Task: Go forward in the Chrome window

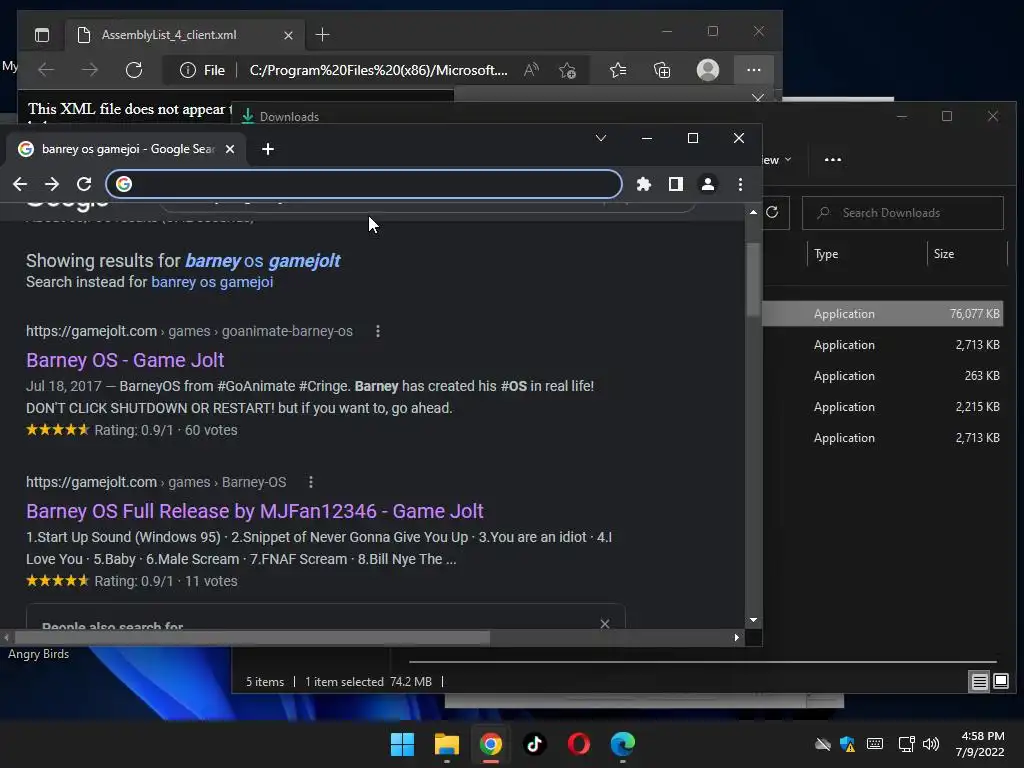Action: (52, 184)
